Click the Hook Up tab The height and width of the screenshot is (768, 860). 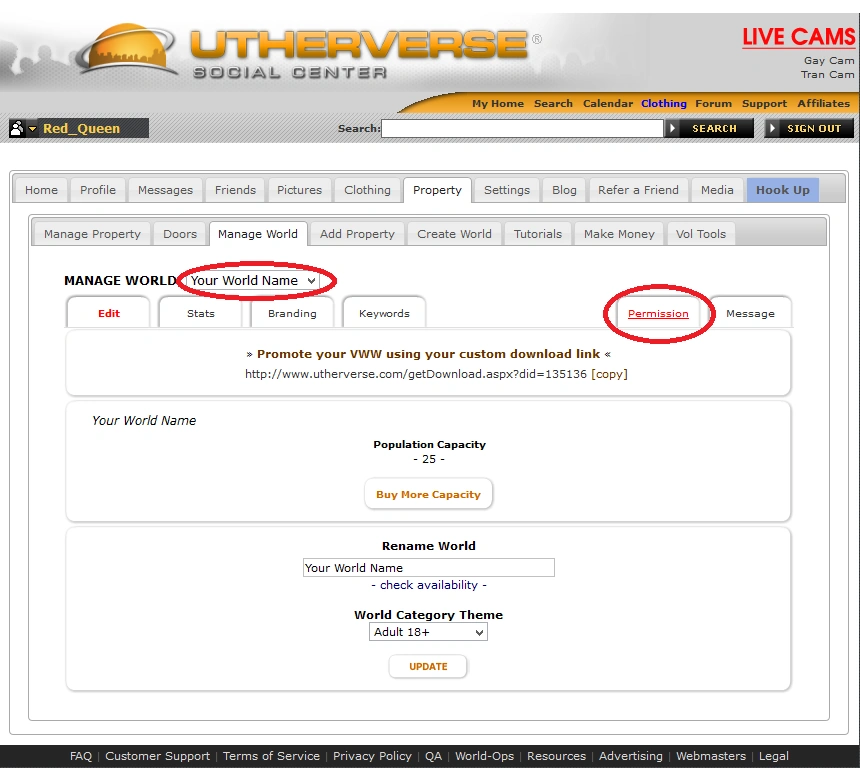783,190
